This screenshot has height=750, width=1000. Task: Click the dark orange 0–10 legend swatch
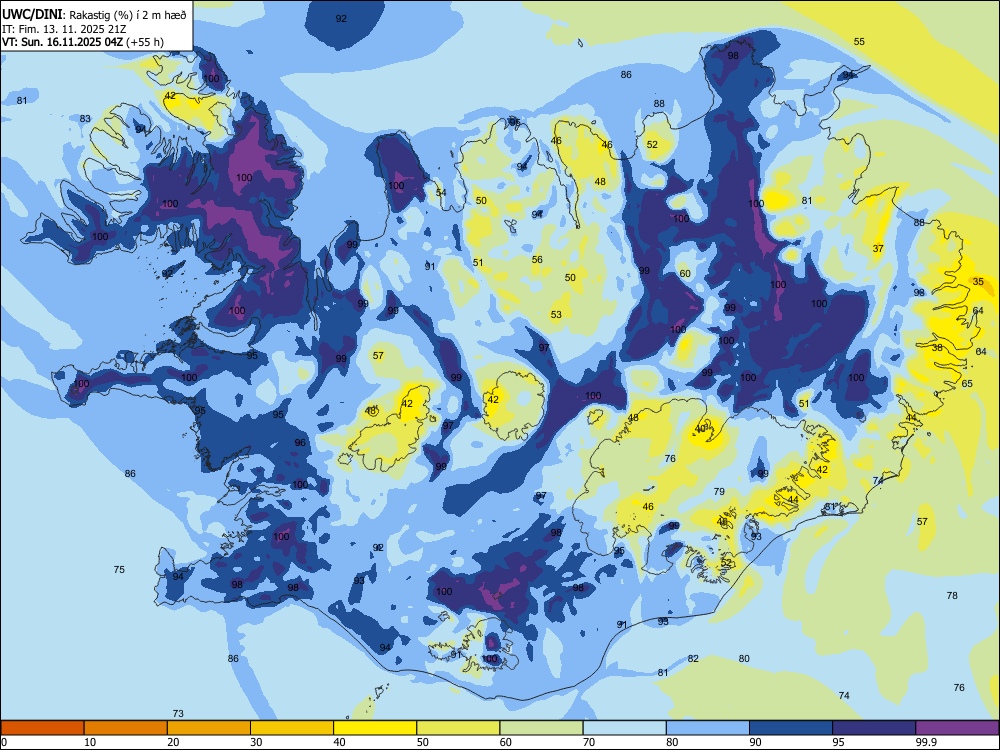pyautogui.click(x=42, y=728)
